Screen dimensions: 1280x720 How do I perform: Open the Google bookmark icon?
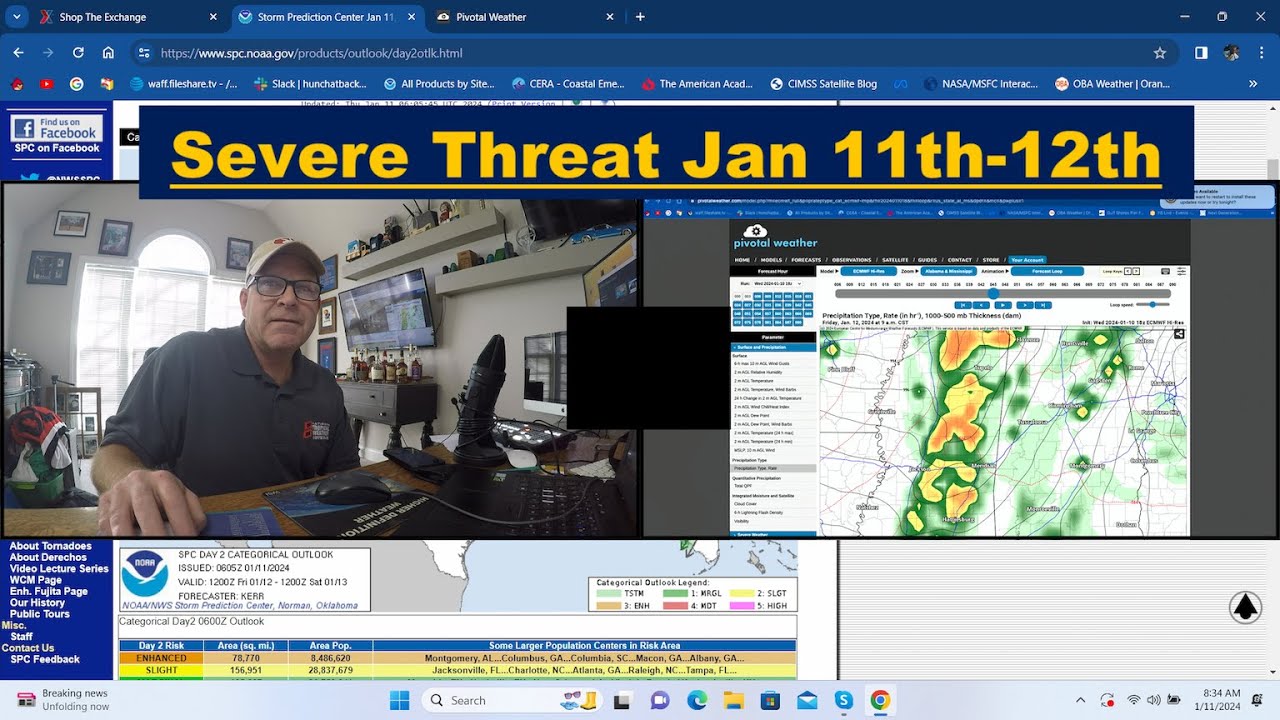point(77,84)
